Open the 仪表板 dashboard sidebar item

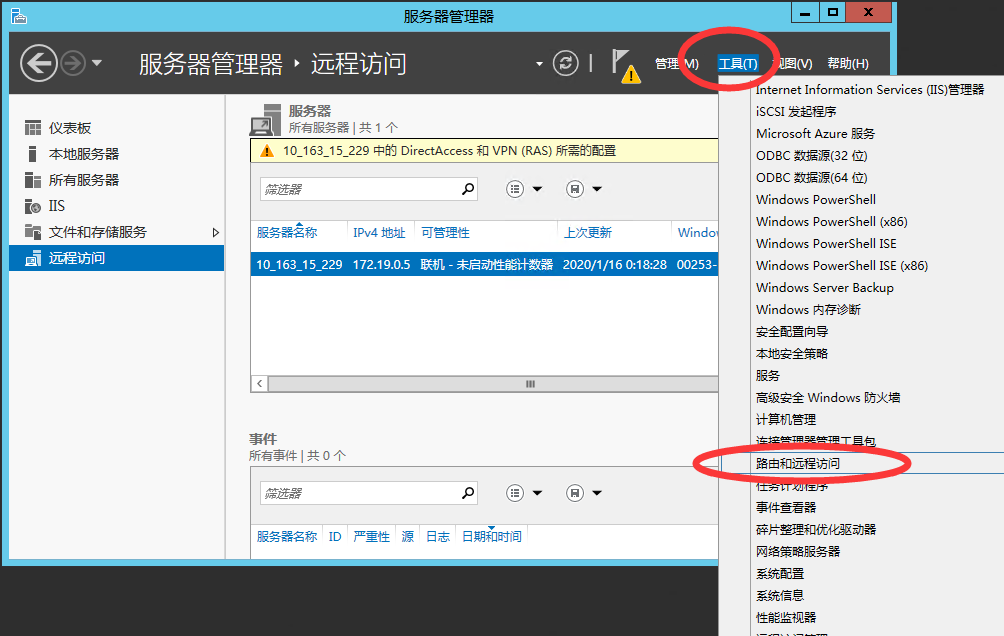[70, 128]
